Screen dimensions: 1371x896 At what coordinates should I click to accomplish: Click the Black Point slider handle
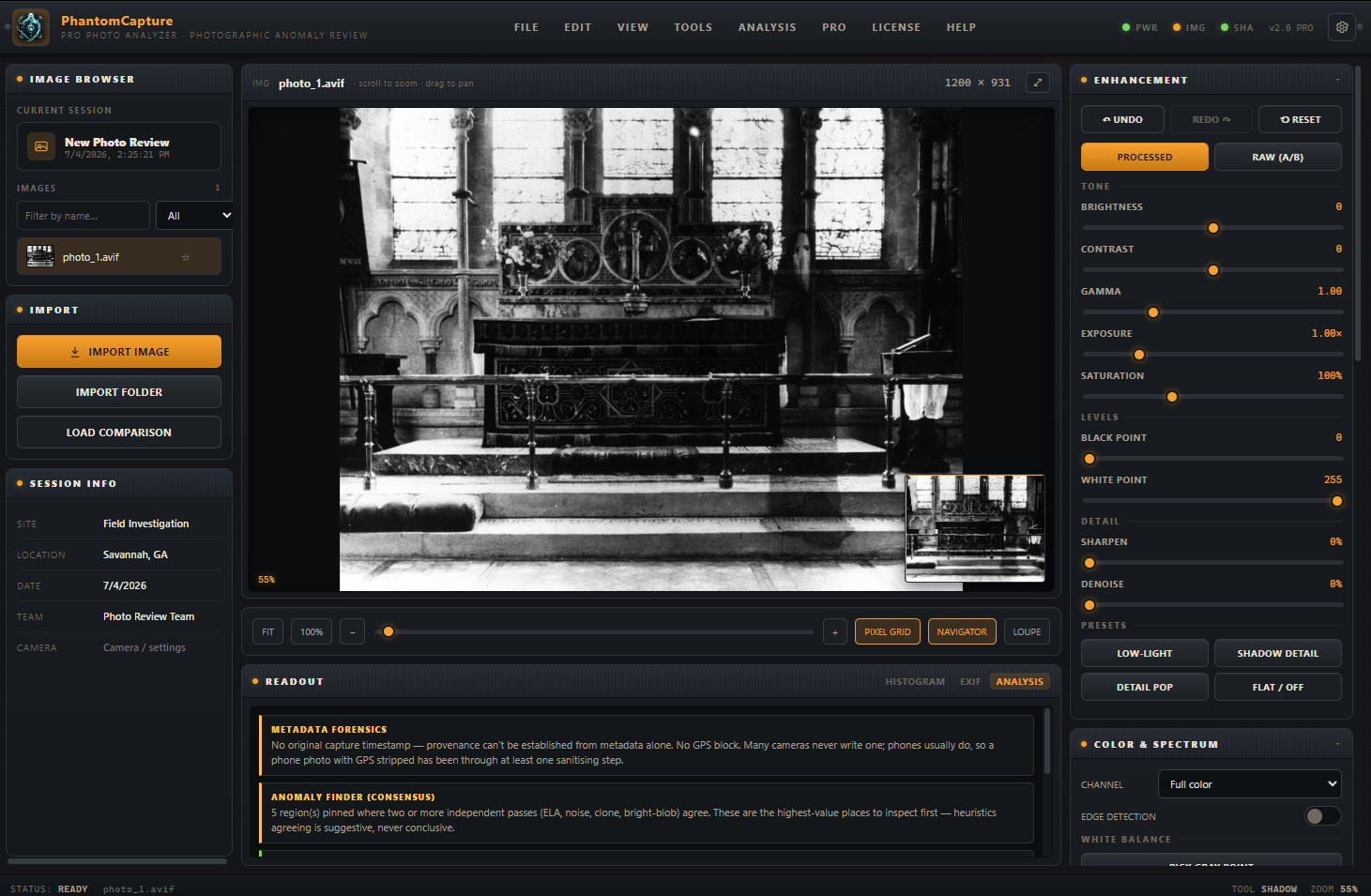[1089, 459]
